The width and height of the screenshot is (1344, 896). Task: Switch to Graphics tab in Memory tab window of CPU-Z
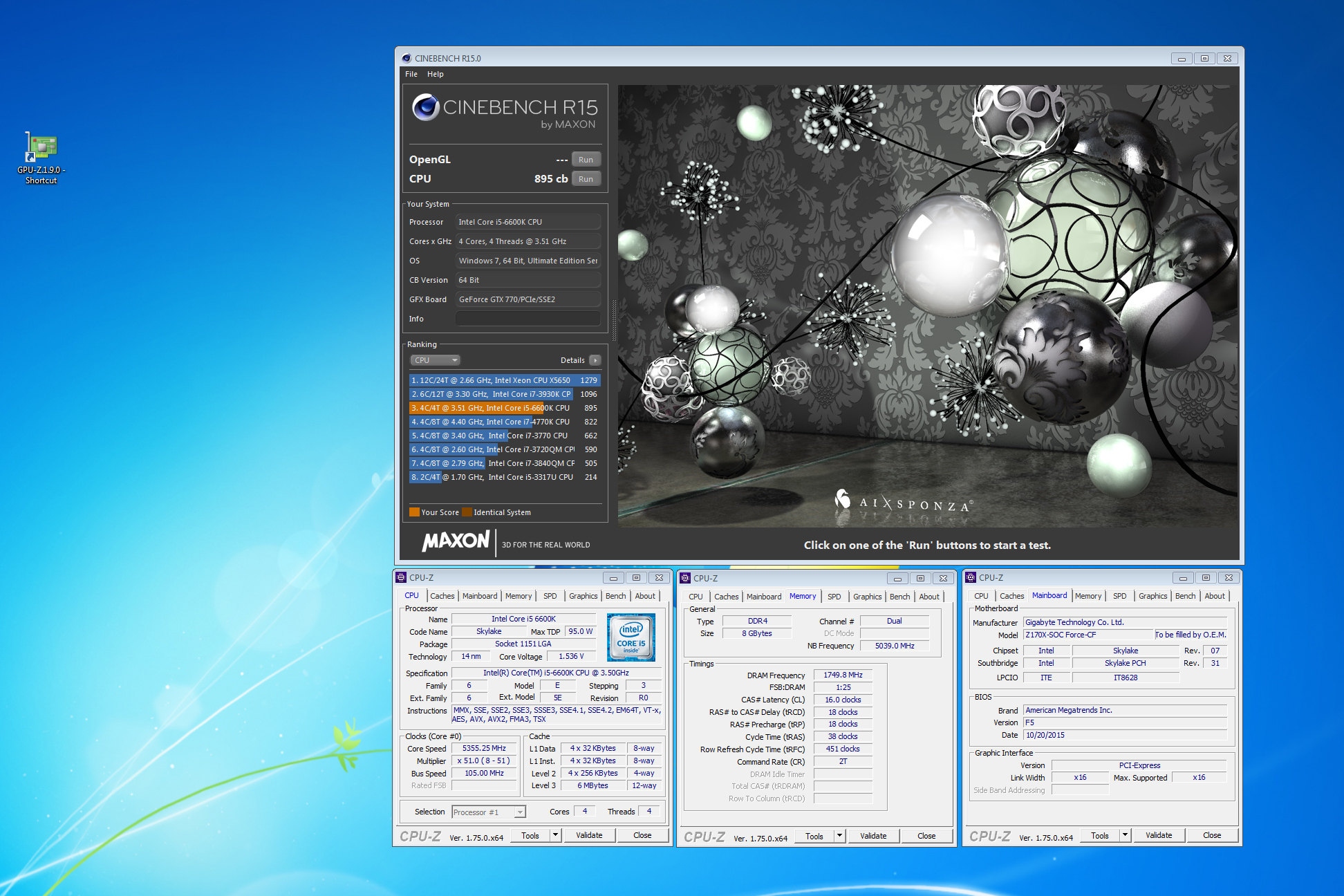click(x=867, y=597)
